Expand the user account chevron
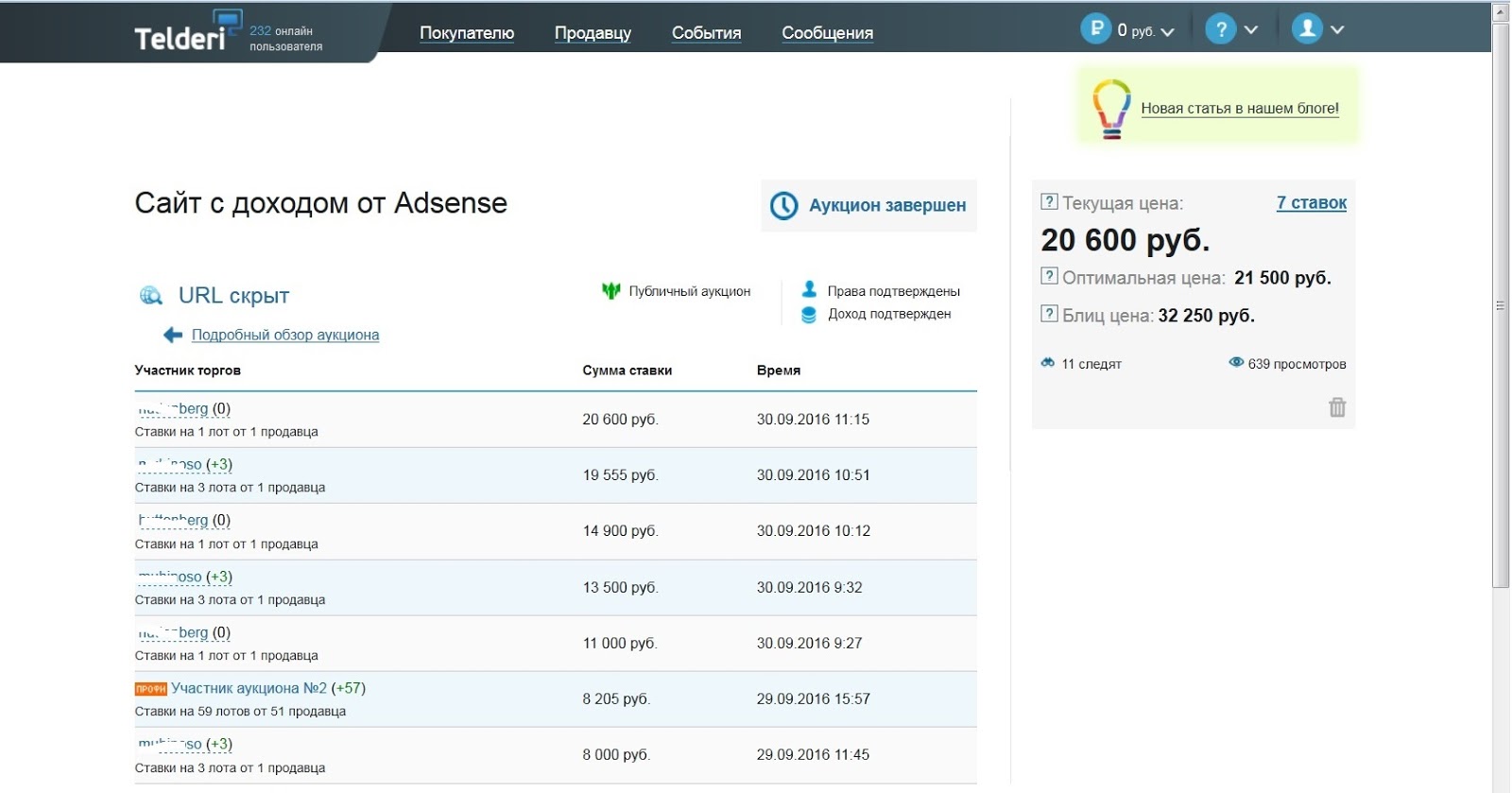The width and height of the screenshot is (1512, 793). point(1337,30)
